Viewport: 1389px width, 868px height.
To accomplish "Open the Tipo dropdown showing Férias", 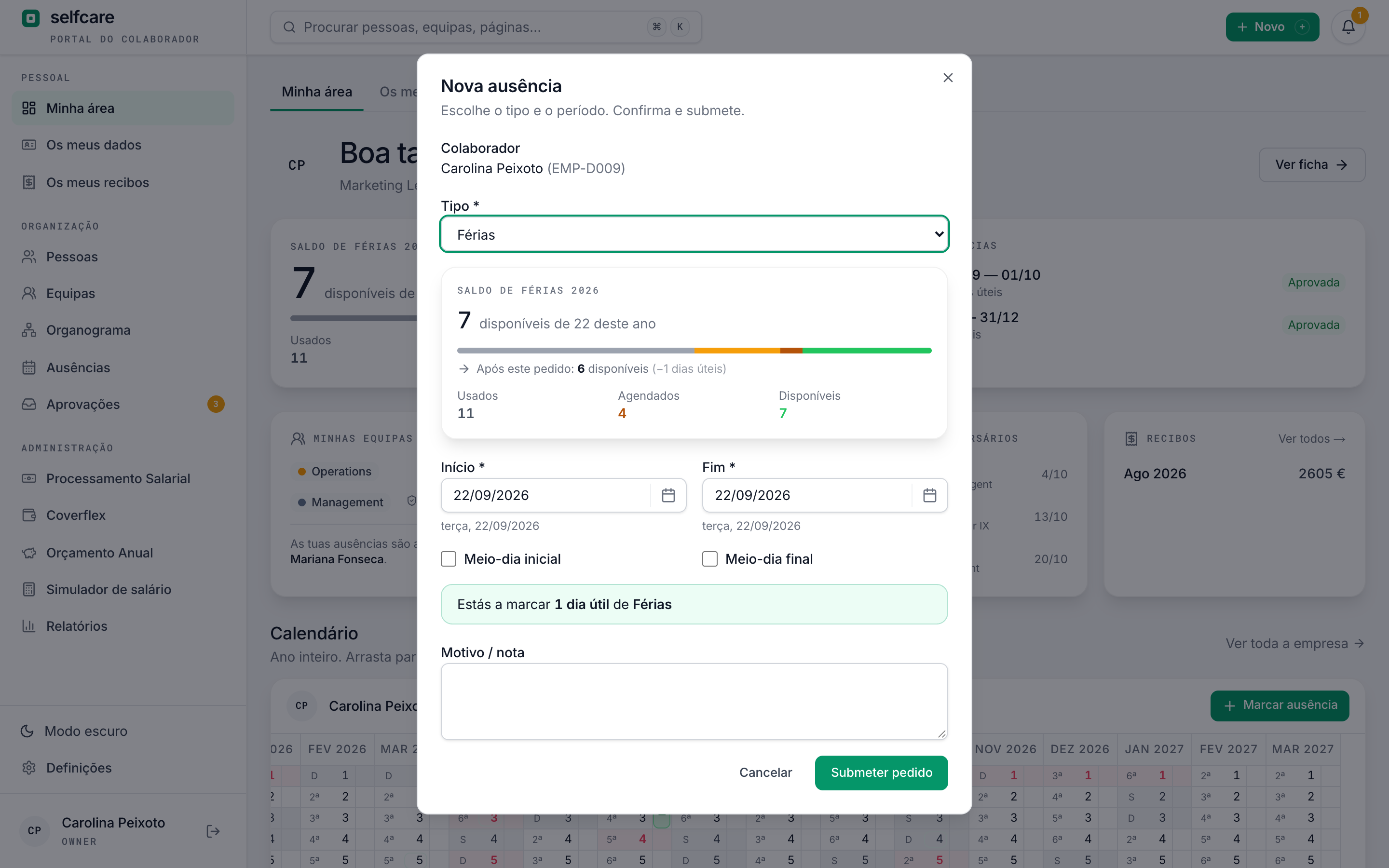I will click(694, 234).
